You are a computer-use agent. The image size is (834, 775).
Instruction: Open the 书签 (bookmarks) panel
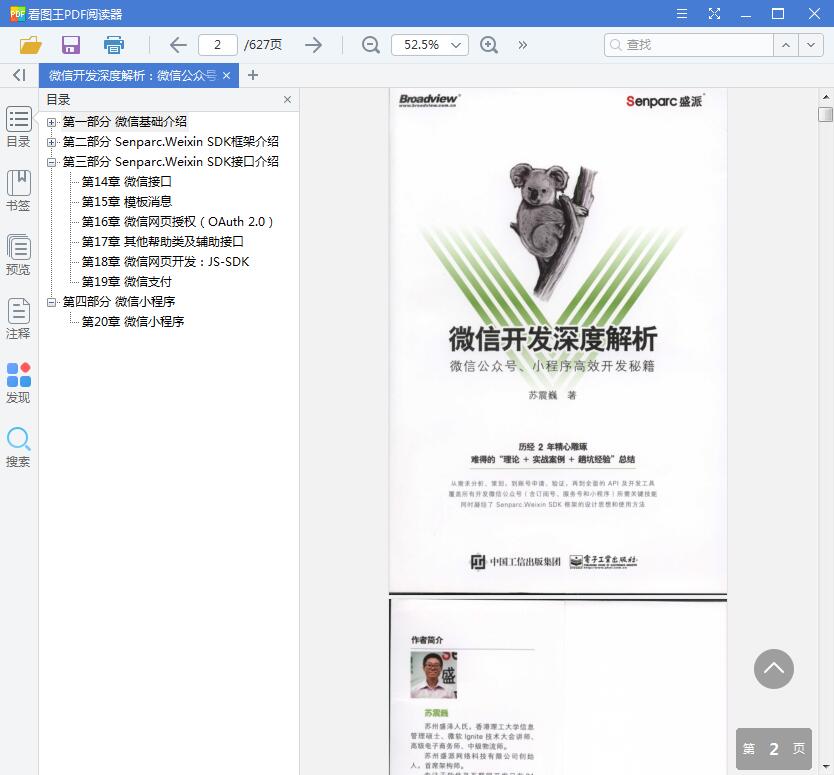coord(18,188)
